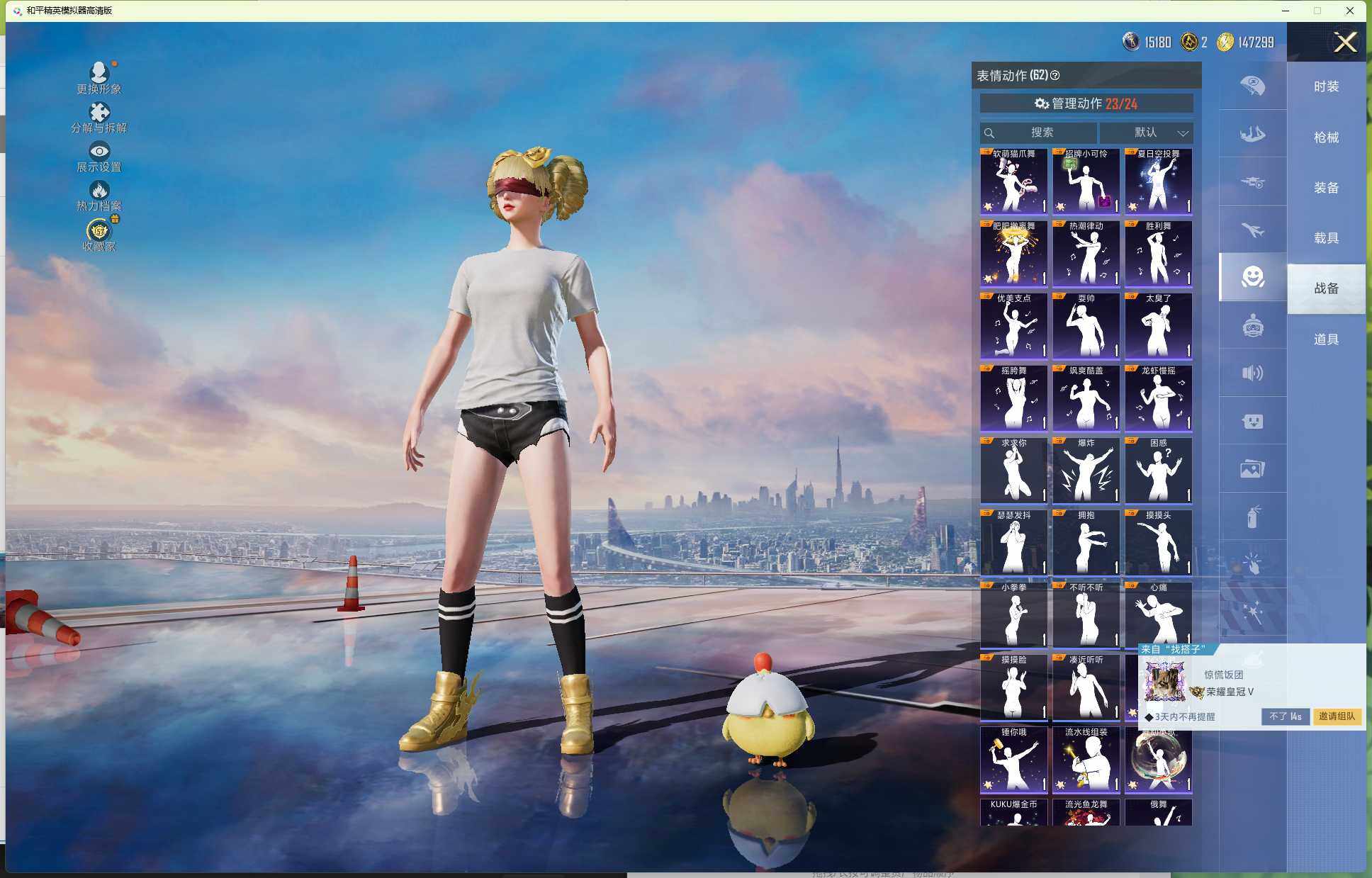This screenshot has height=878, width=1372.
Task: Switch to the 时装 tab
Action: [1326, 86]
